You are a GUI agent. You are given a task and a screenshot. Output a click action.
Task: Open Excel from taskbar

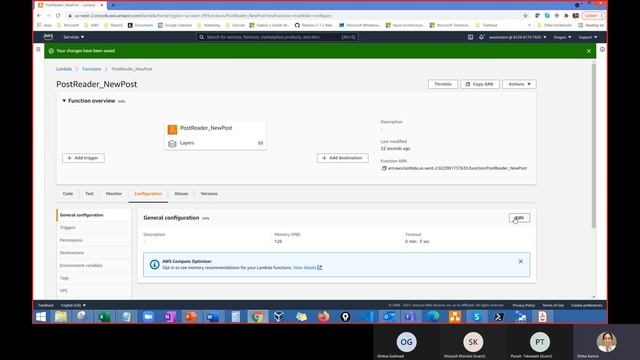[104, 317]
